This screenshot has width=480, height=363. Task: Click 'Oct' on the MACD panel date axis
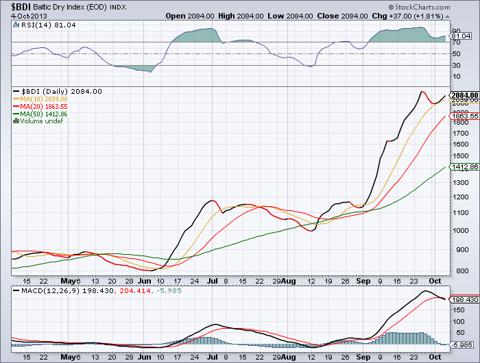click(435, 357)
